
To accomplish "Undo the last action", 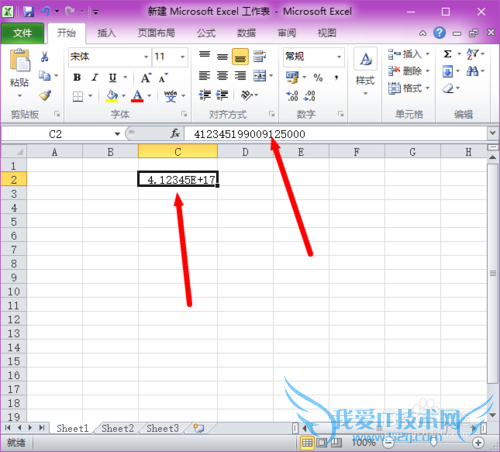I will point(46,12).
